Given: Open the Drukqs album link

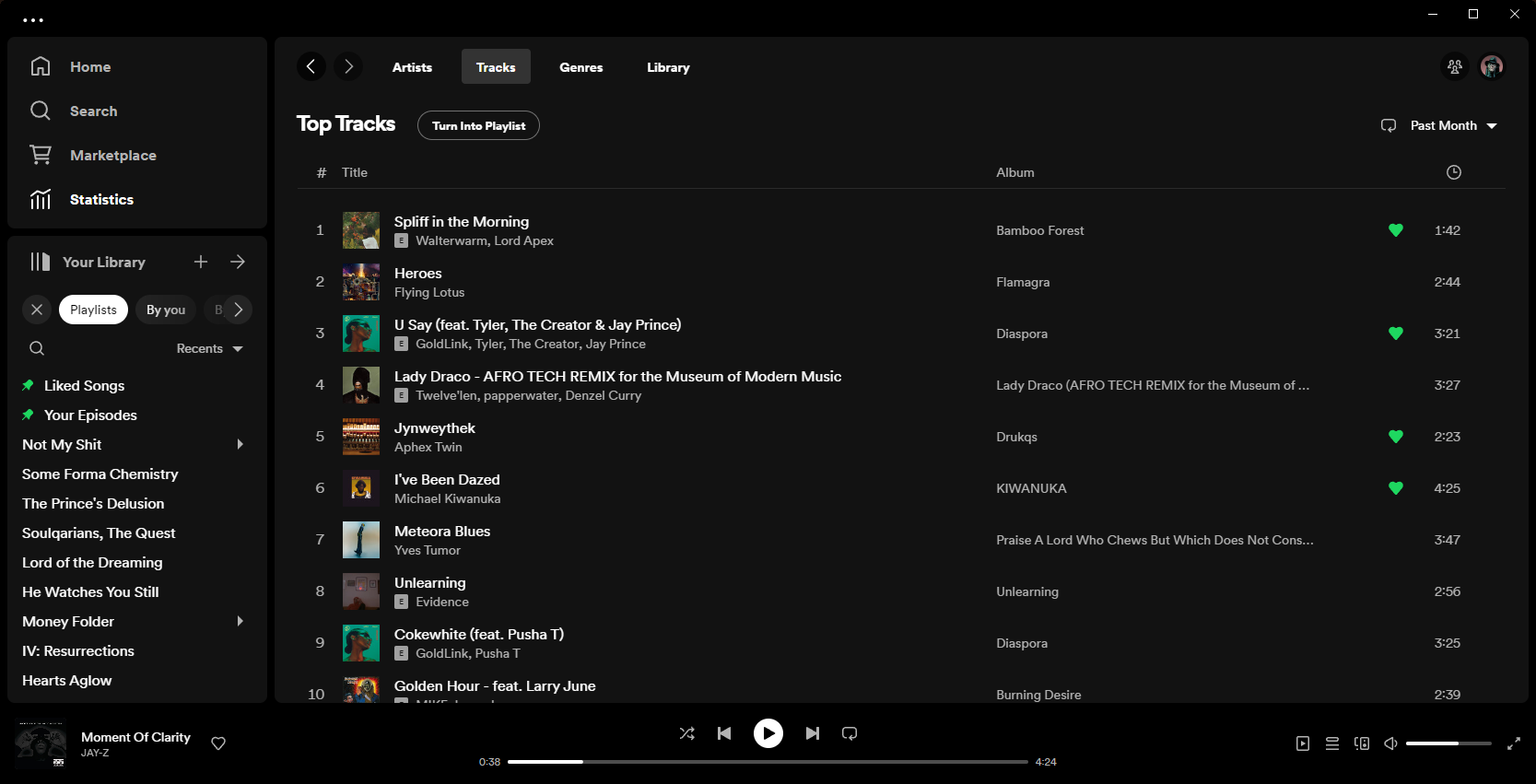Looking at the screenshot, I should 1016,437.
